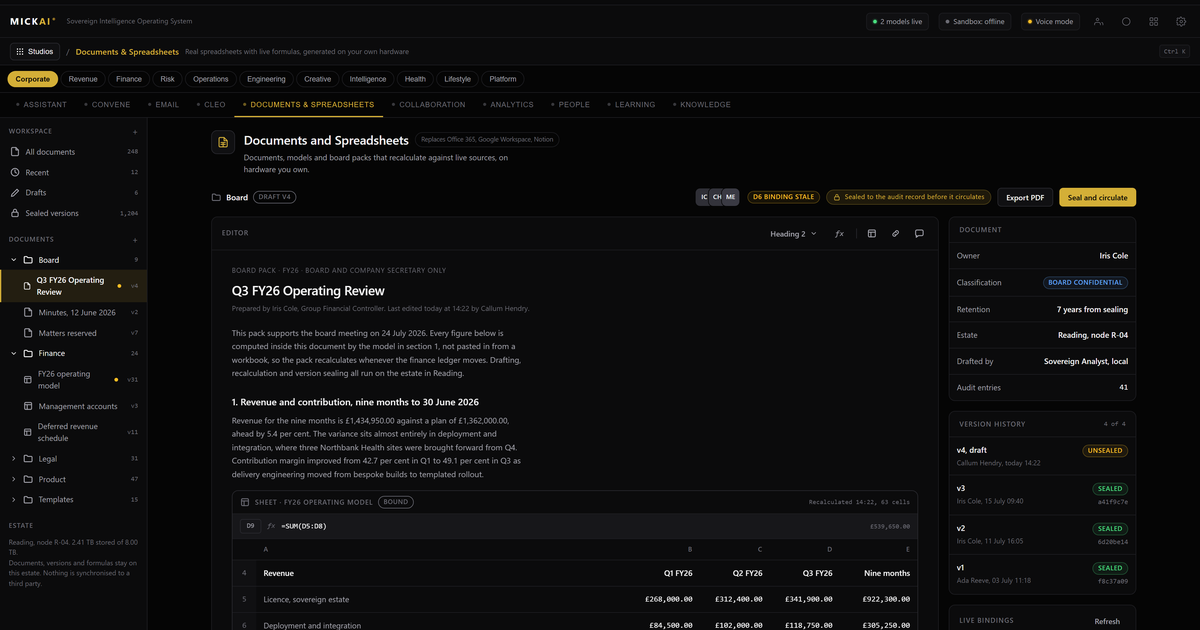Open Deferred revenue schedule spreadsheet
This screenshot has width=1200, height=630.
tap(73, 432)
